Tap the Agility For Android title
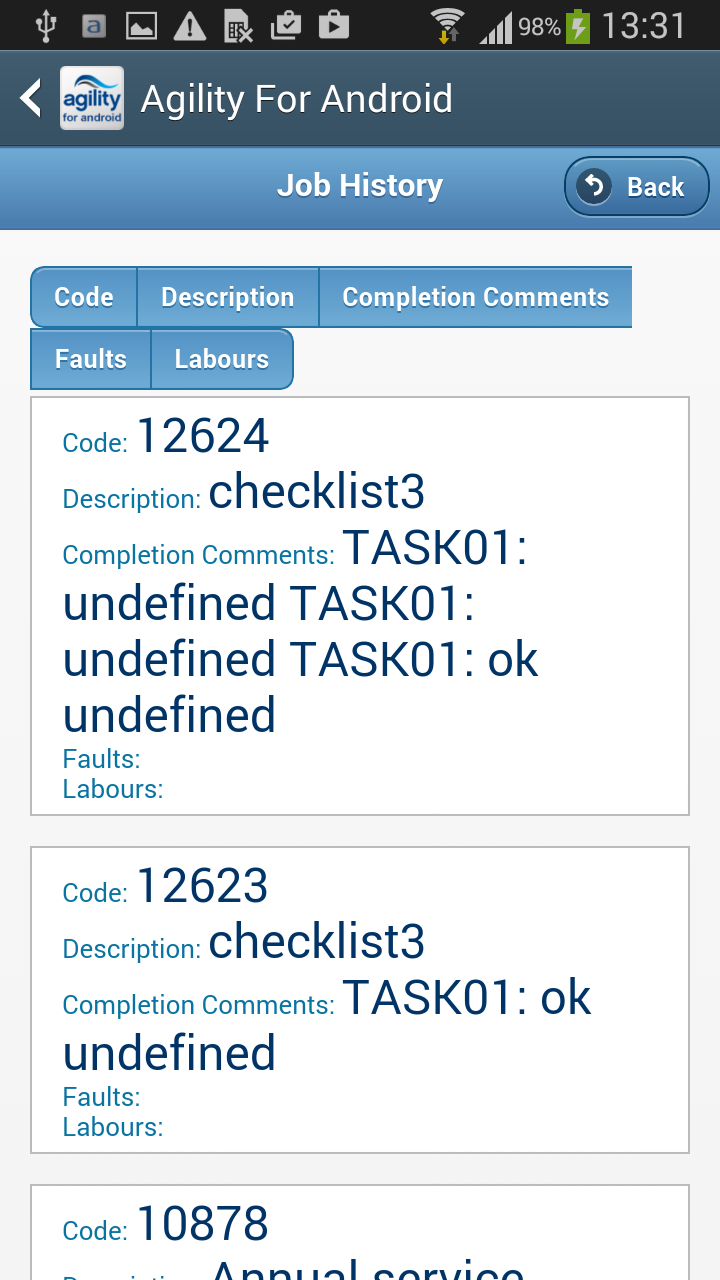 tap(297, 99)
